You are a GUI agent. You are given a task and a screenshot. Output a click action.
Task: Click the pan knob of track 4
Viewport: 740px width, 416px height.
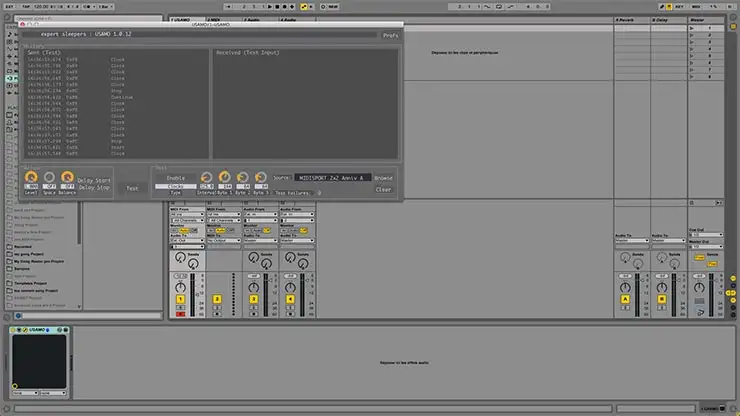click(x=290, y=287)
